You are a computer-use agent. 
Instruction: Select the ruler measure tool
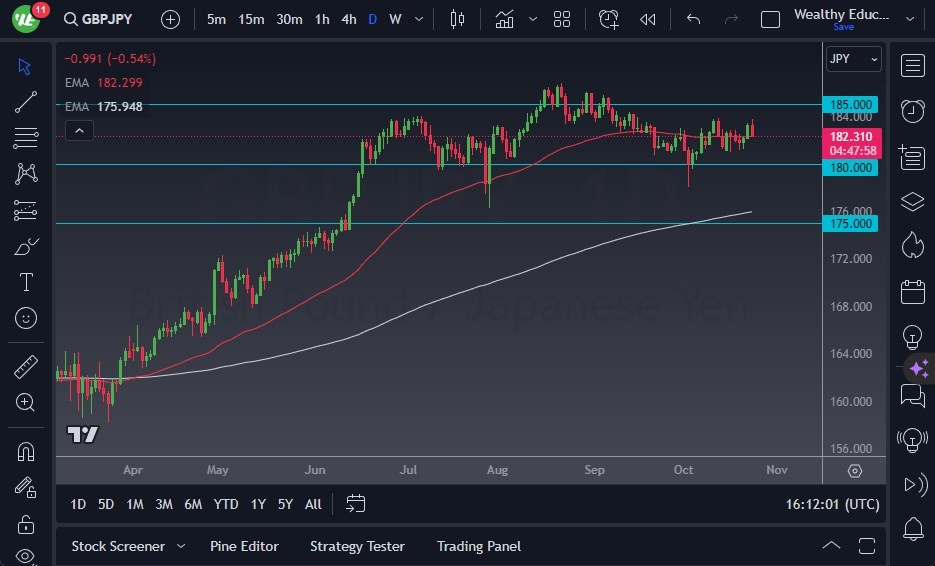click(26, 367)
